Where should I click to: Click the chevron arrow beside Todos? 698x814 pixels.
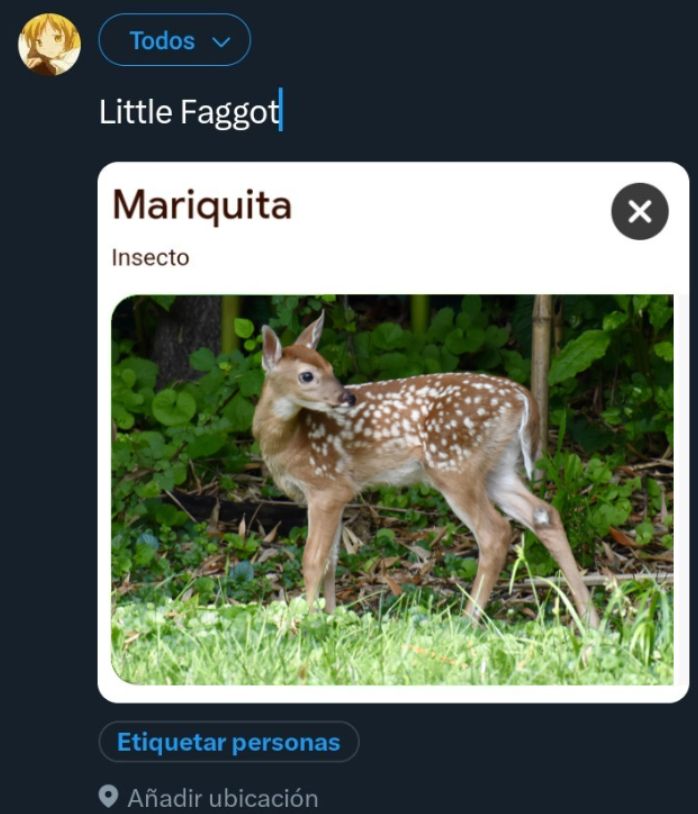(221, 42)
